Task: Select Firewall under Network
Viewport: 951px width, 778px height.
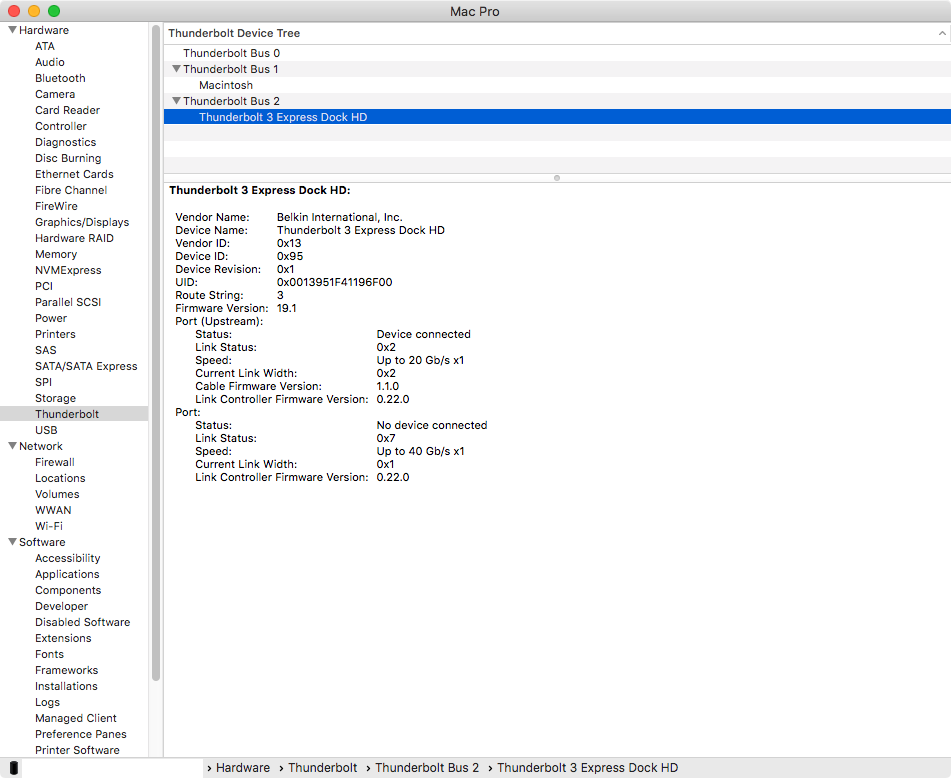Action: point(55,462)
